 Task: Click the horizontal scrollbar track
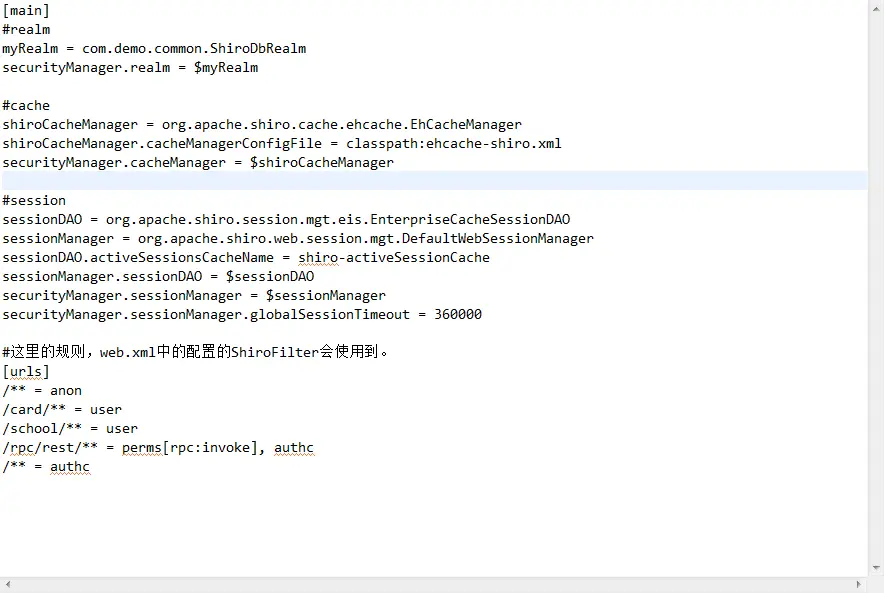[433, 585]
